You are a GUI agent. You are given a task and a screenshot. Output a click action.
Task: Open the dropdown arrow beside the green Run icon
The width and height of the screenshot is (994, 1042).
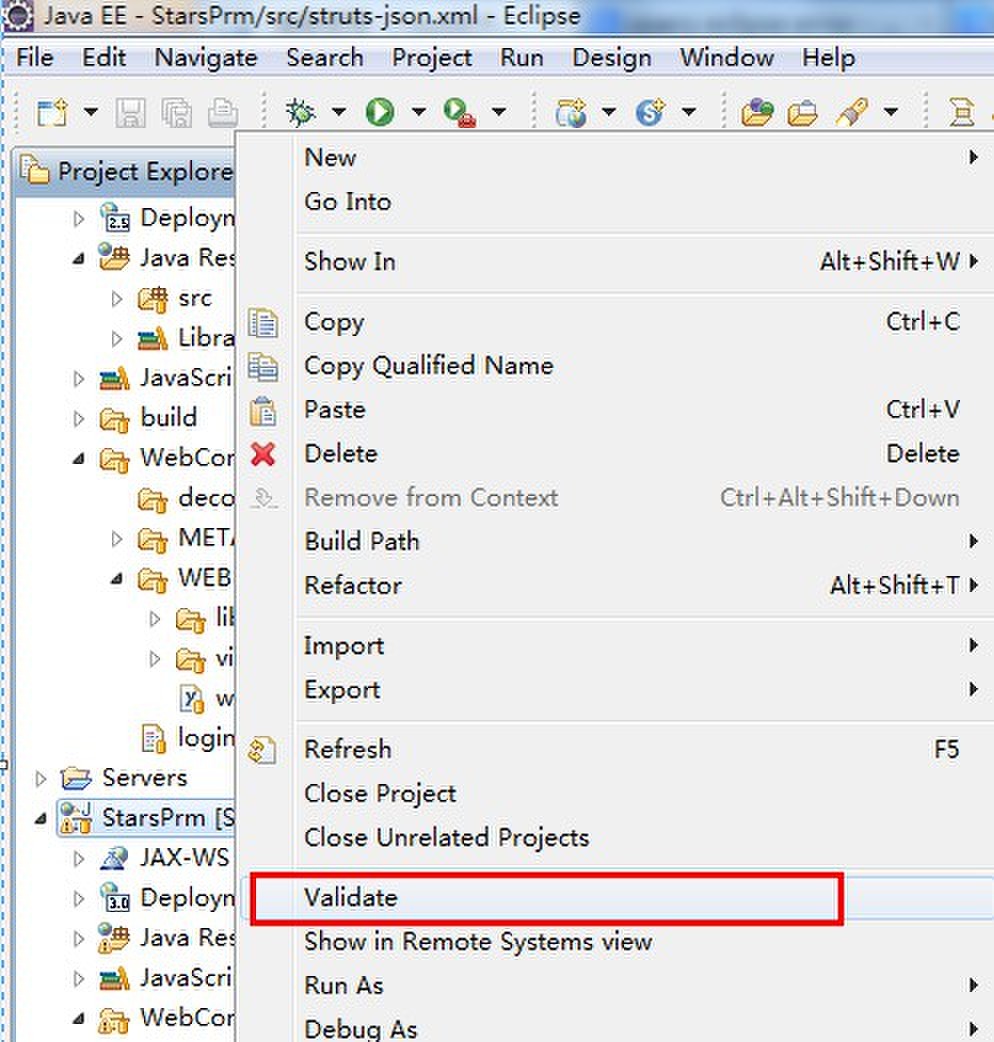coord(419,112)
